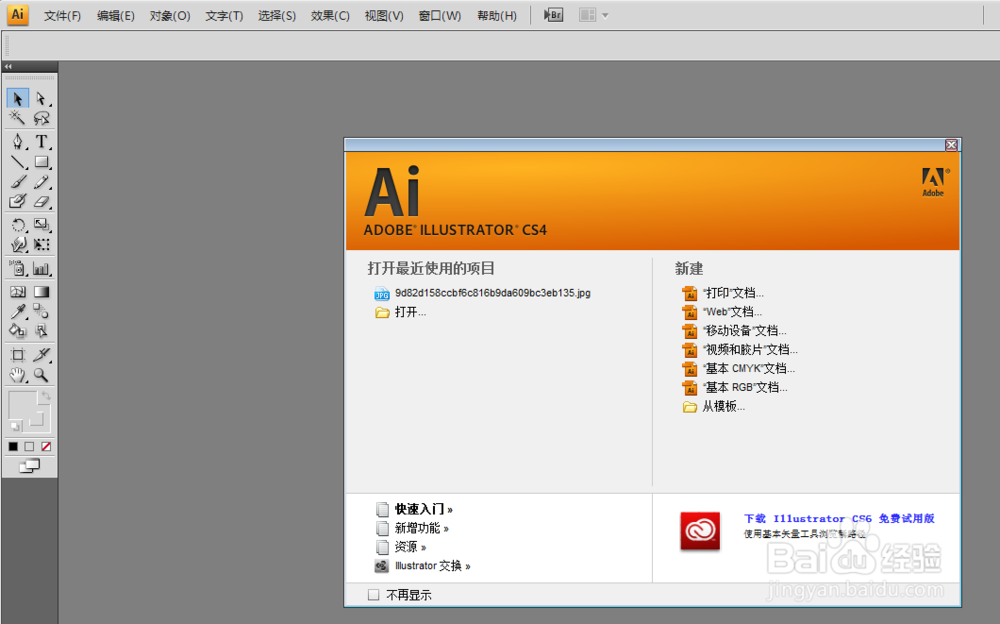
Task: Select the Direct Selection tool
Action: [x=41, y=98]
